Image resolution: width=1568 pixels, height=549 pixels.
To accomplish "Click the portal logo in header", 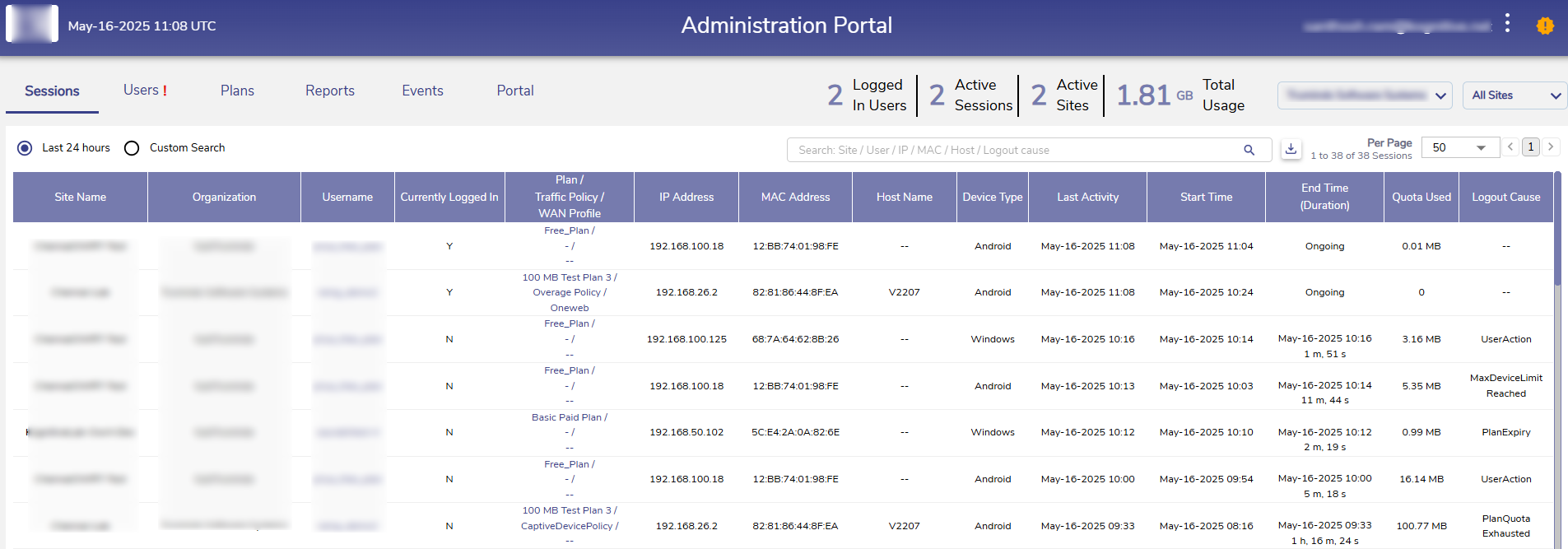I will [32, 24].
